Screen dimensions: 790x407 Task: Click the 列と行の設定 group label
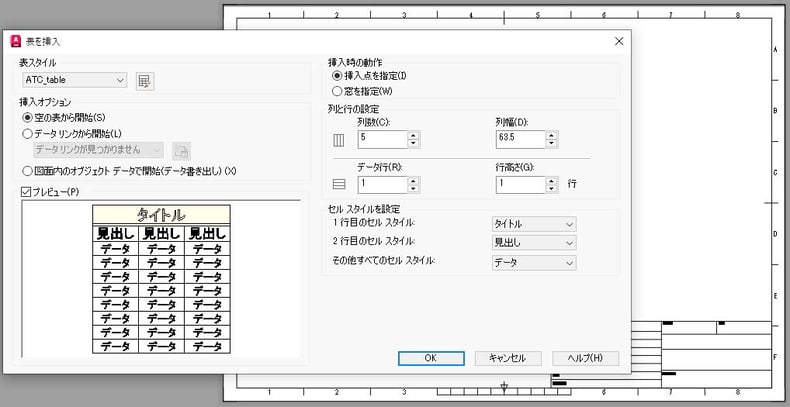coord(354,108)
